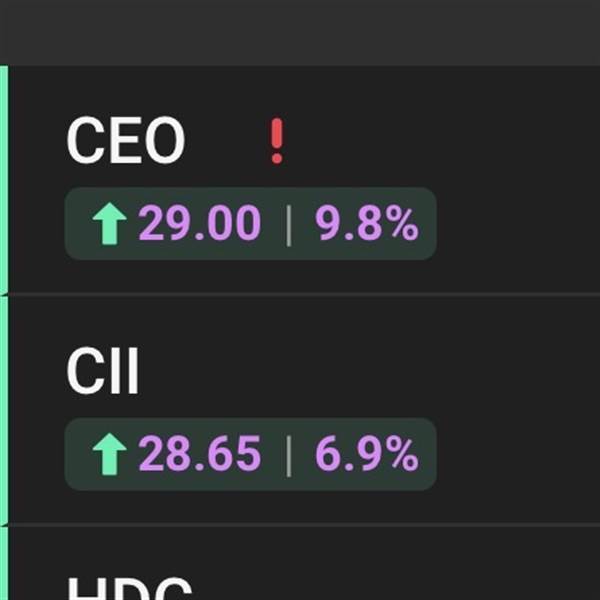Click the green edge indicator on CII row
600x600 pixels.
click(3, 410)
